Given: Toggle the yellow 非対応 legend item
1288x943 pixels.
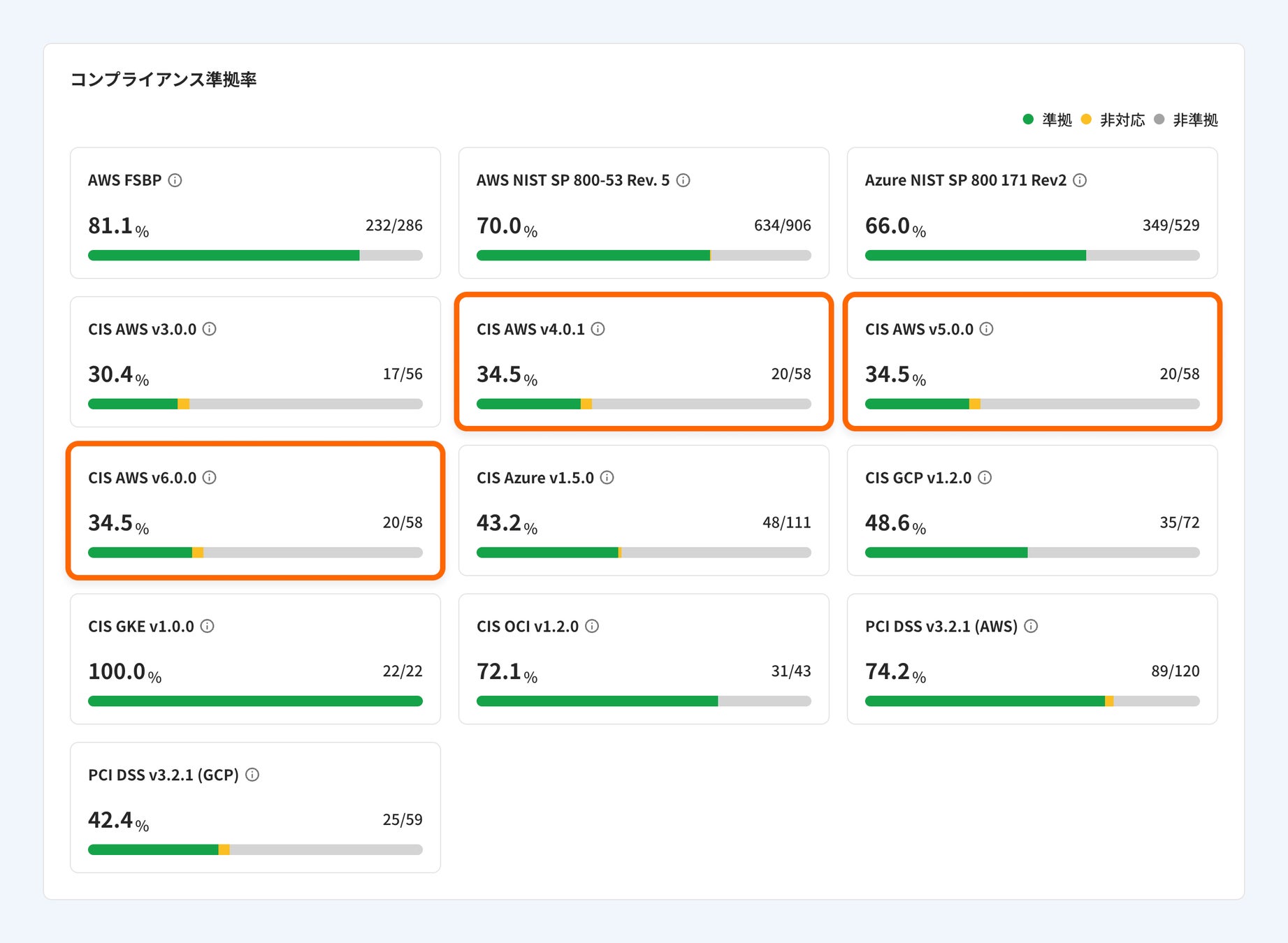Looking at the screenshot, I should coord(1113,120).
